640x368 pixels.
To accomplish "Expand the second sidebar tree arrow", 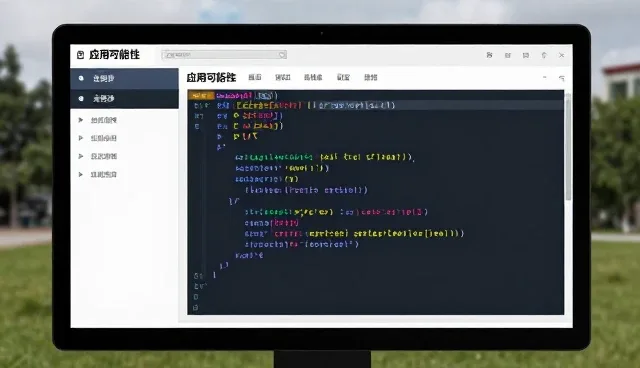I will pos(81,138).
